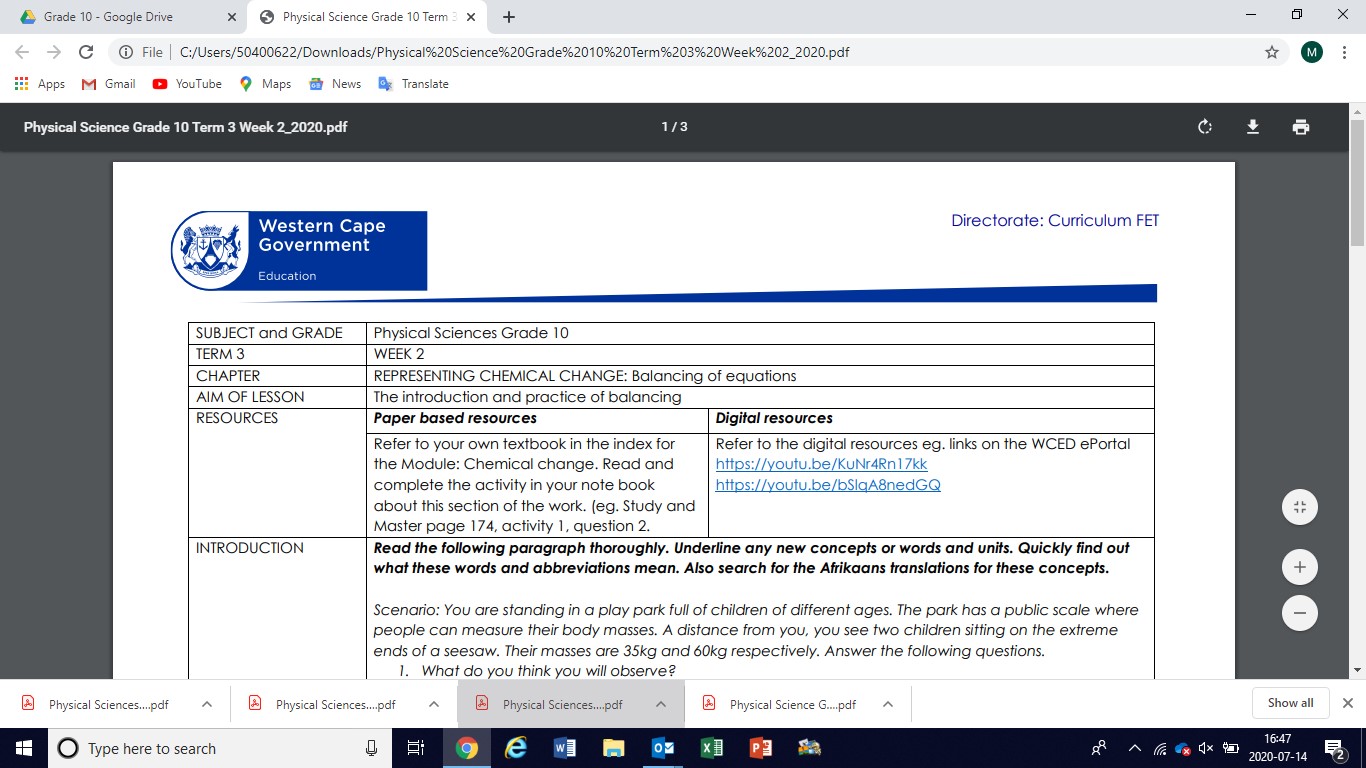Open a new browser tab

coord(508,17)
